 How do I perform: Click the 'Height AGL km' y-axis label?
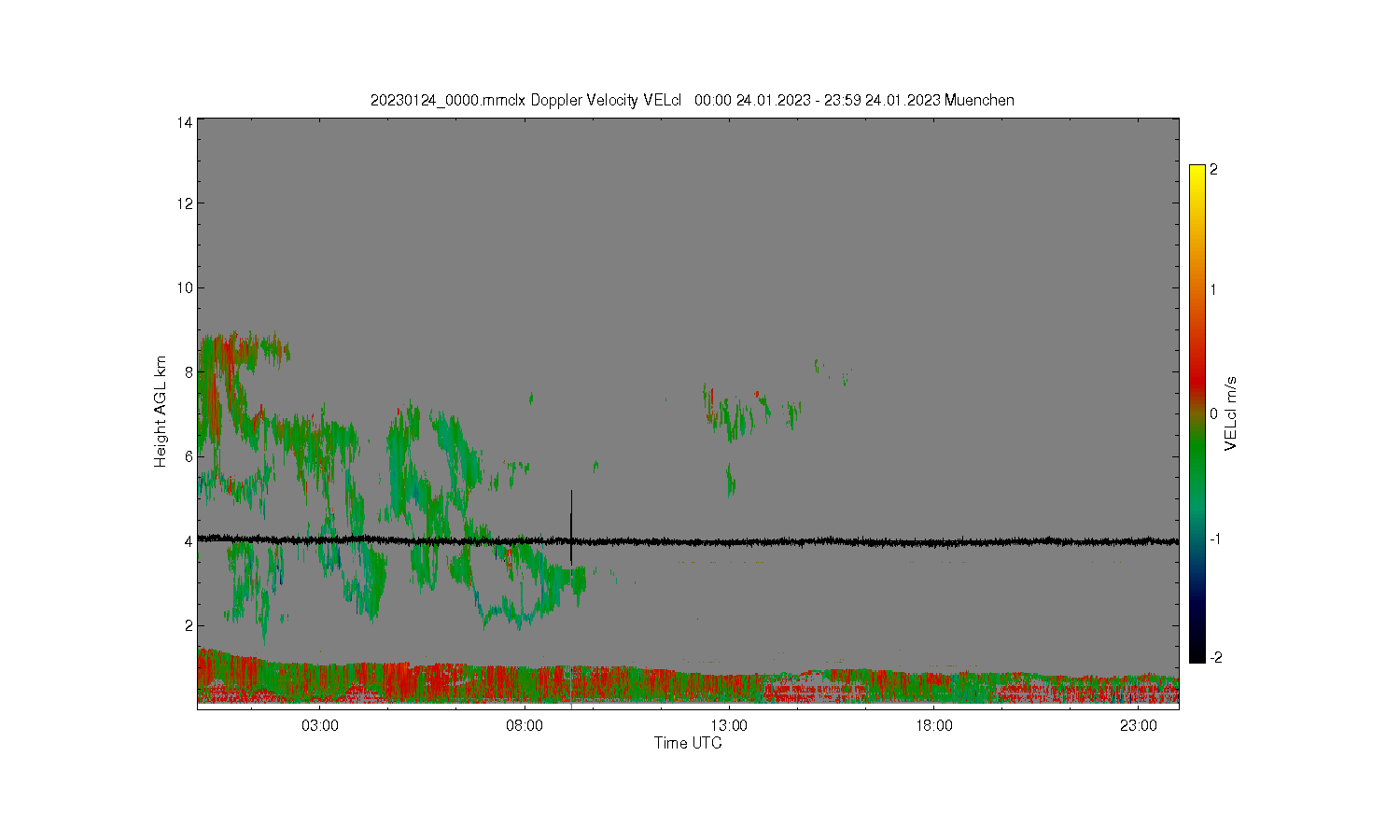click(x=161, y=412)
